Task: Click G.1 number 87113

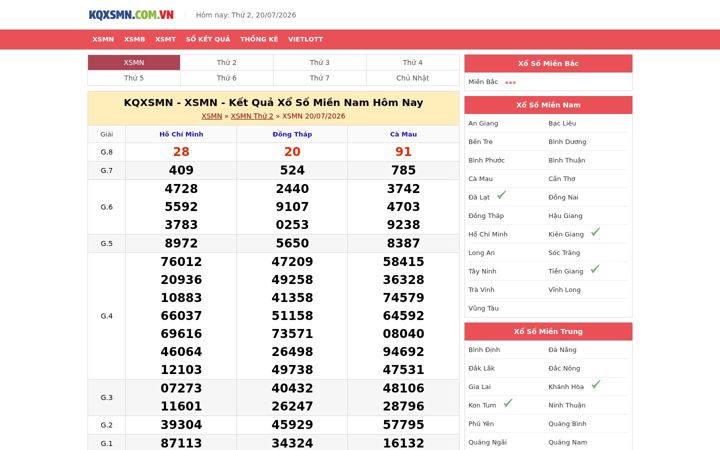Action: tap(181, 443)
